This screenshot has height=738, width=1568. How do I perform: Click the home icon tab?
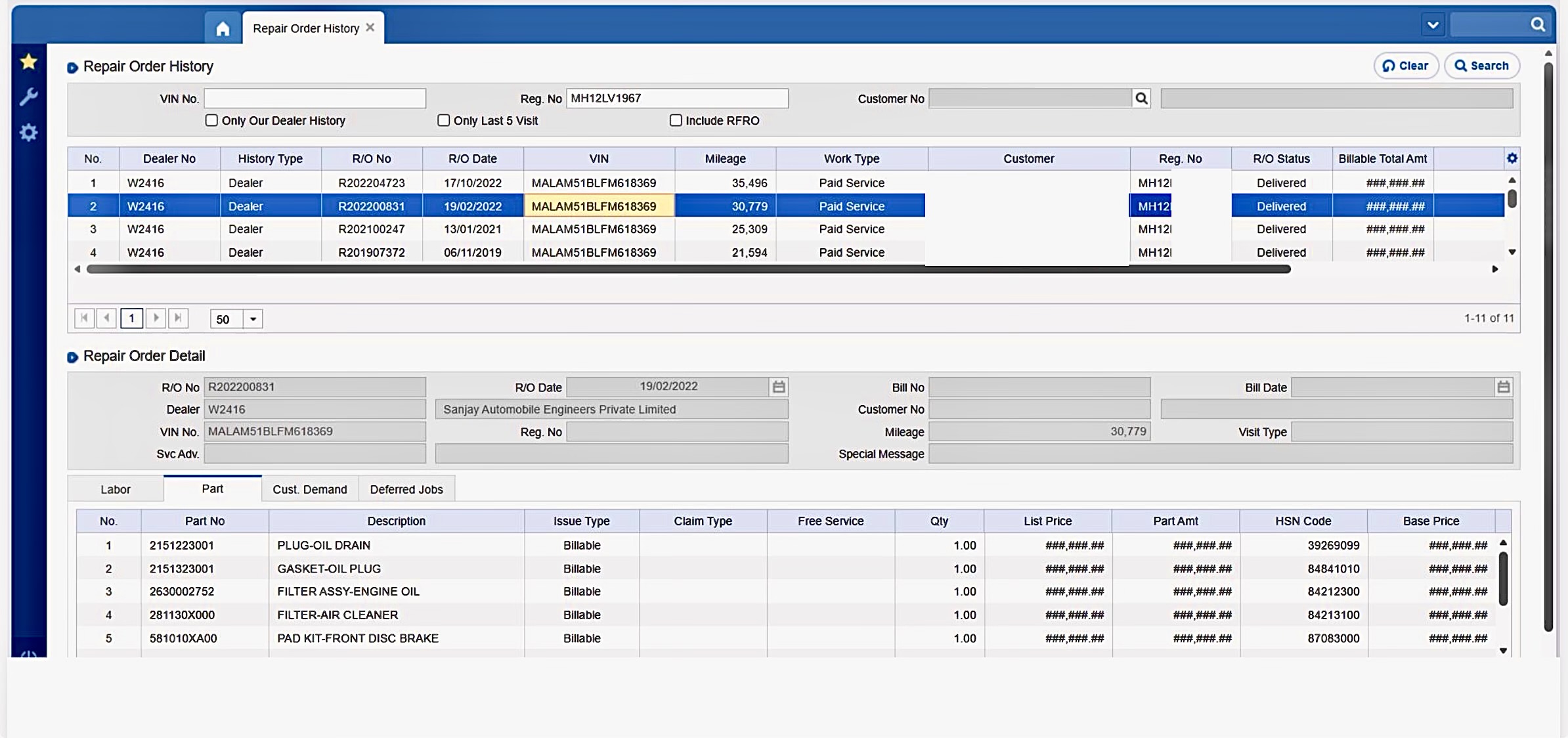(223, 29)
